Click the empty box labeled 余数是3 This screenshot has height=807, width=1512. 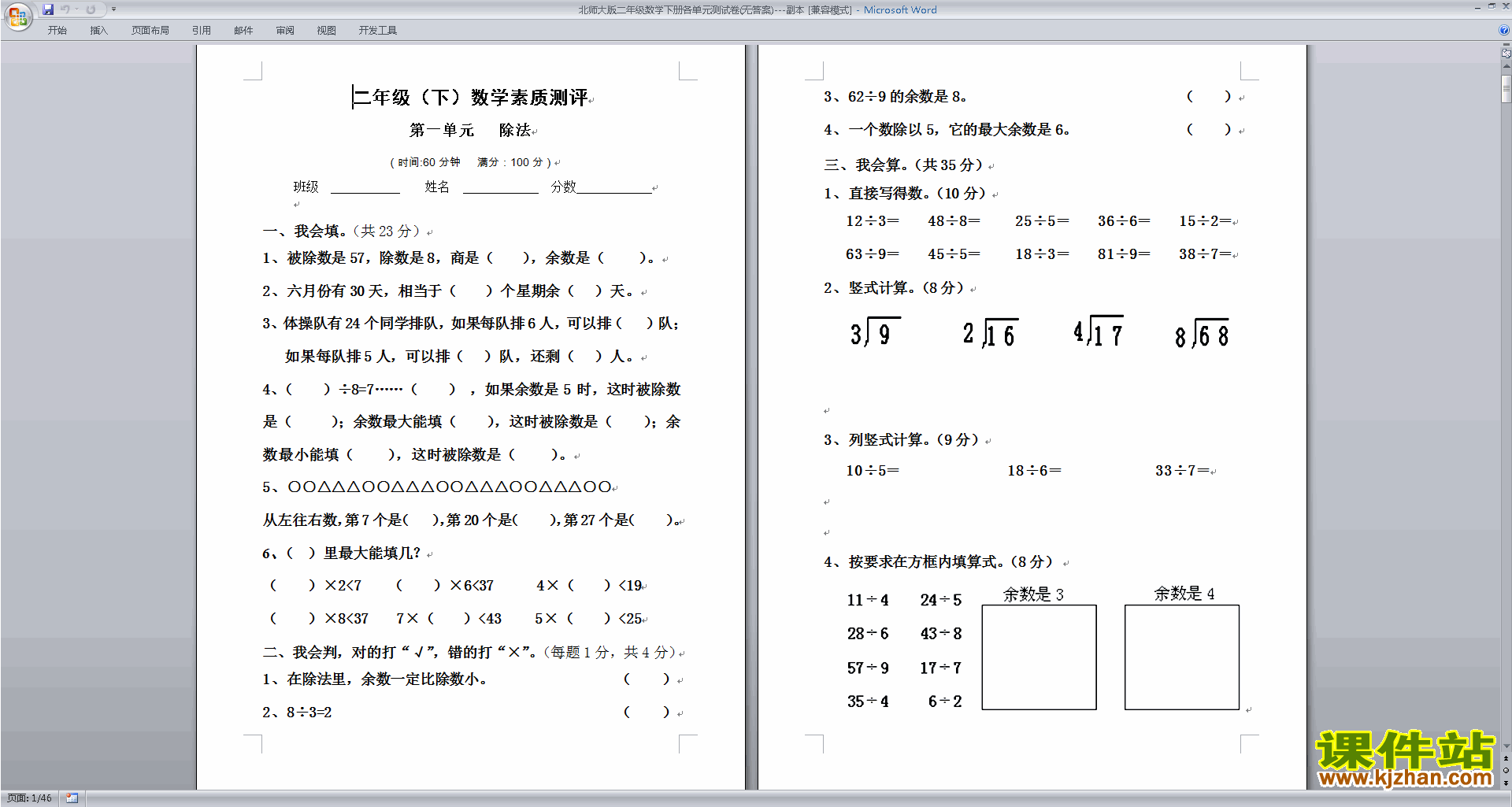1039,657
